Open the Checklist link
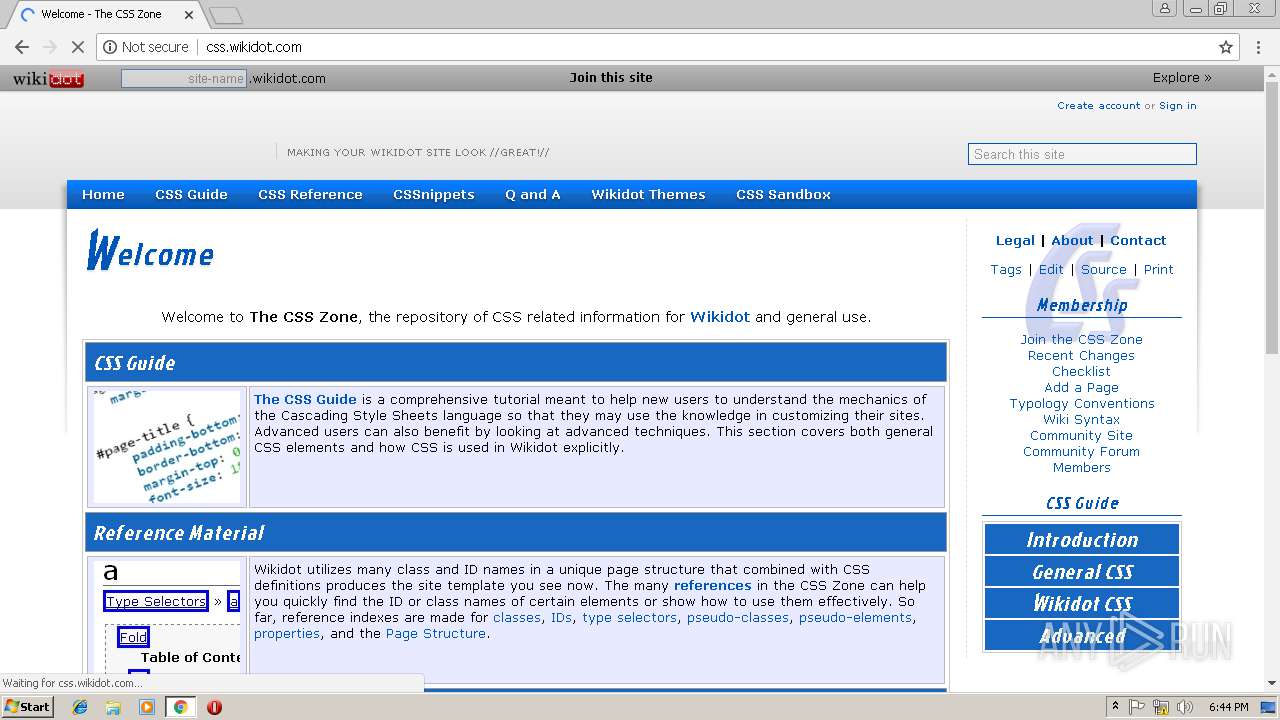This screenshot has height=720, width=1280. (x=1081, y=371)
